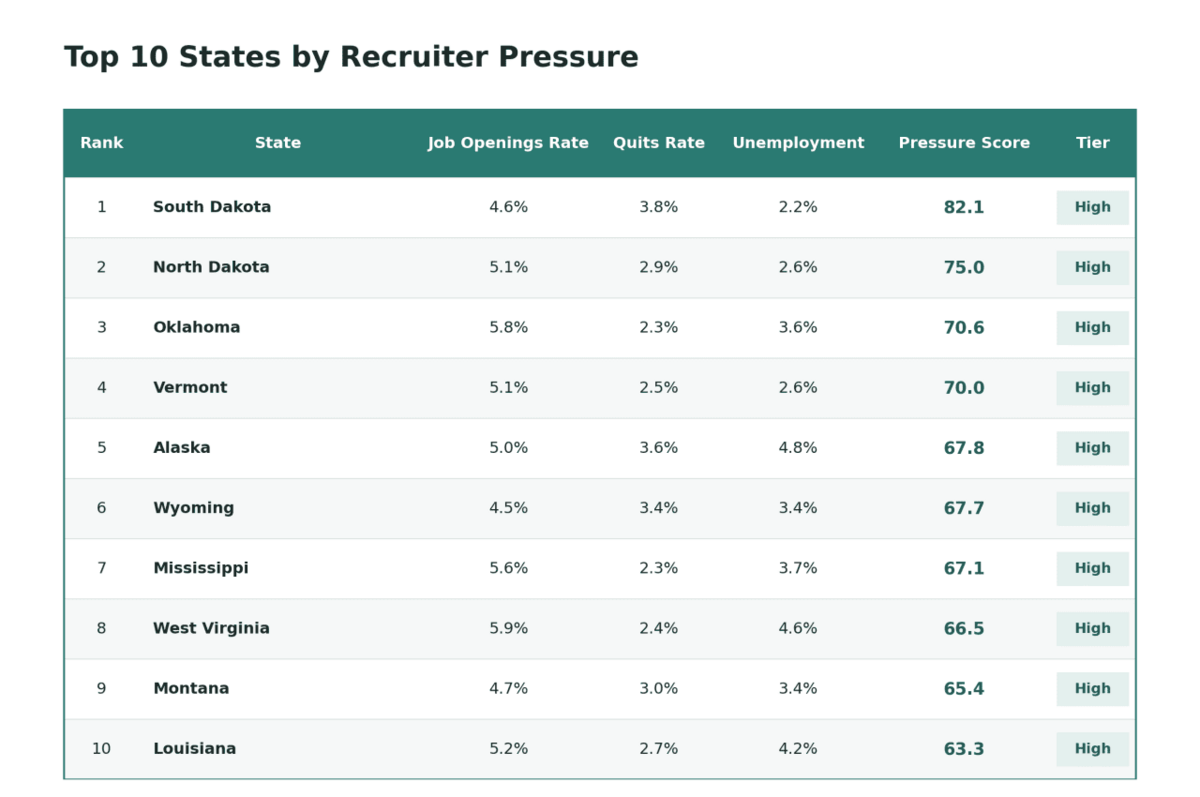This screenshot has width=1200, height=797.
Task: Select Mississippi's 5.6% job openings rate
Action: [508, 568]
